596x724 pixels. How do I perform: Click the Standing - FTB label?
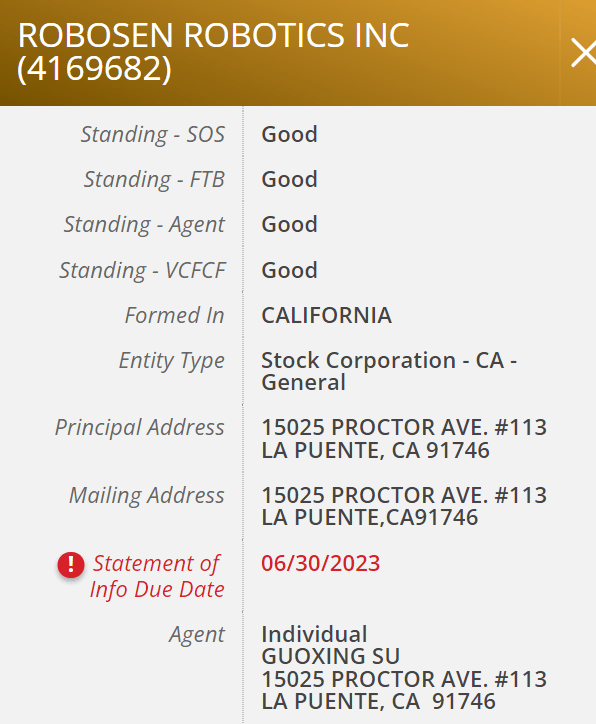click(x=154, y=179)
